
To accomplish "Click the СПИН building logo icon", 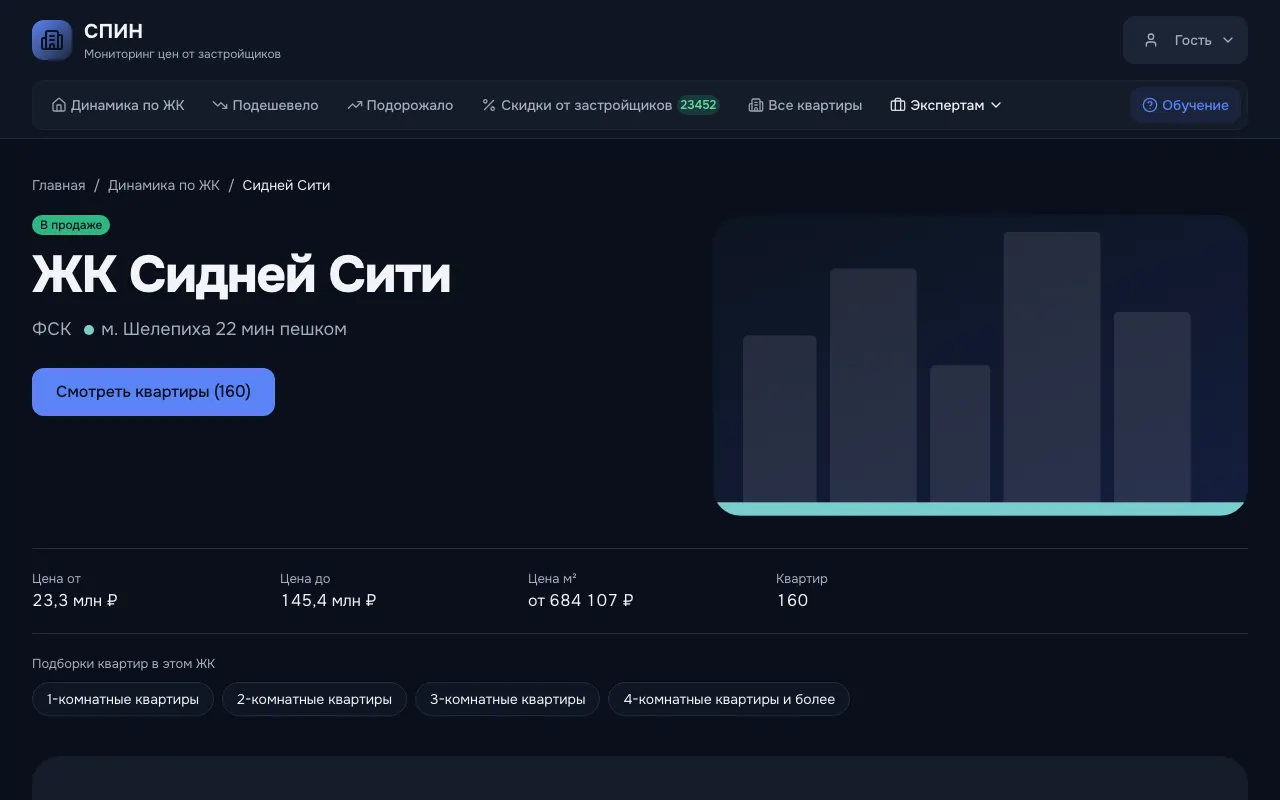I will click(52, 40).
